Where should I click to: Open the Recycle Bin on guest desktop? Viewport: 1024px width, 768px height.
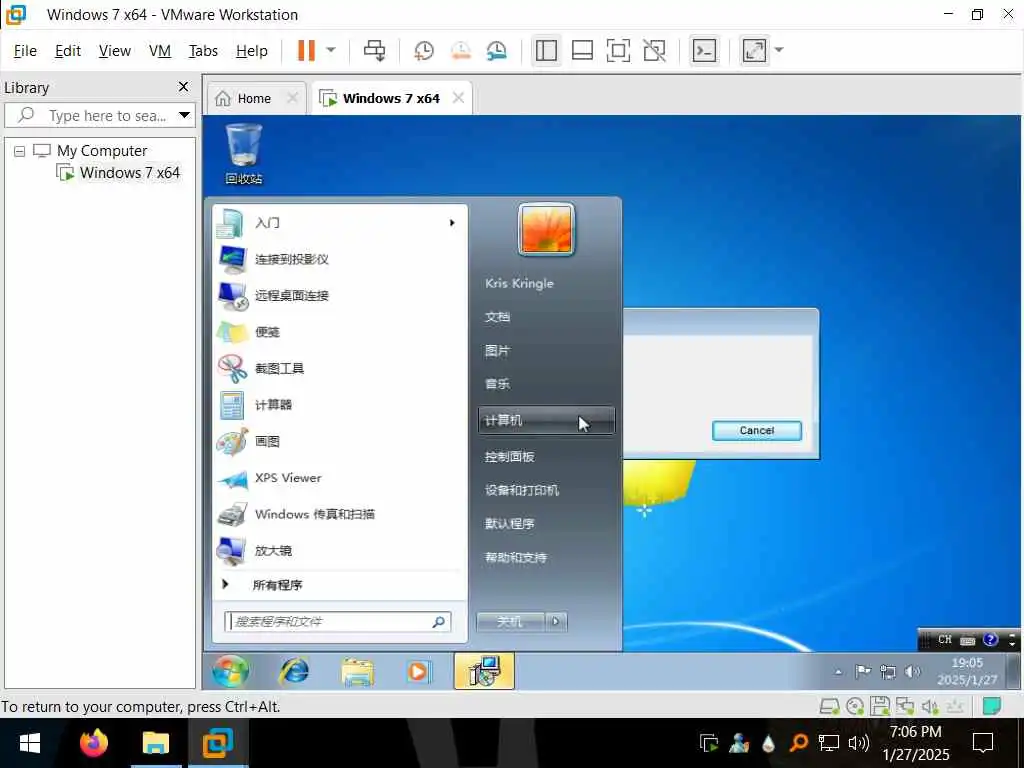pyautogui.click(x=244, y=153)
